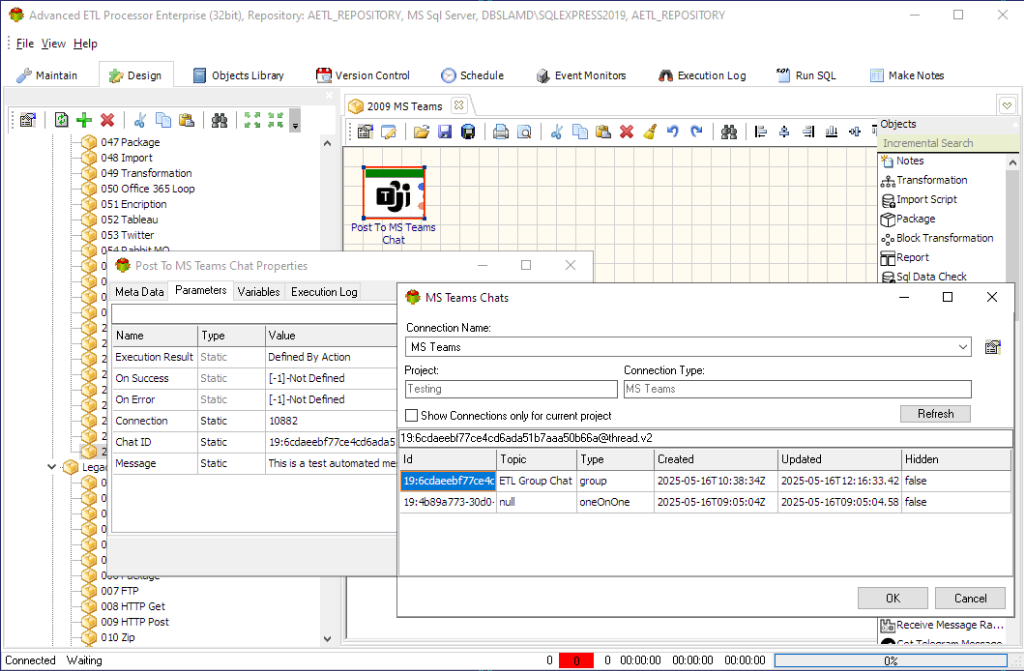The width and height of the screenshot is (1024, 671).
Task: Select the oneOnOne chat row in the chats grid
Action: coord(705,502)
